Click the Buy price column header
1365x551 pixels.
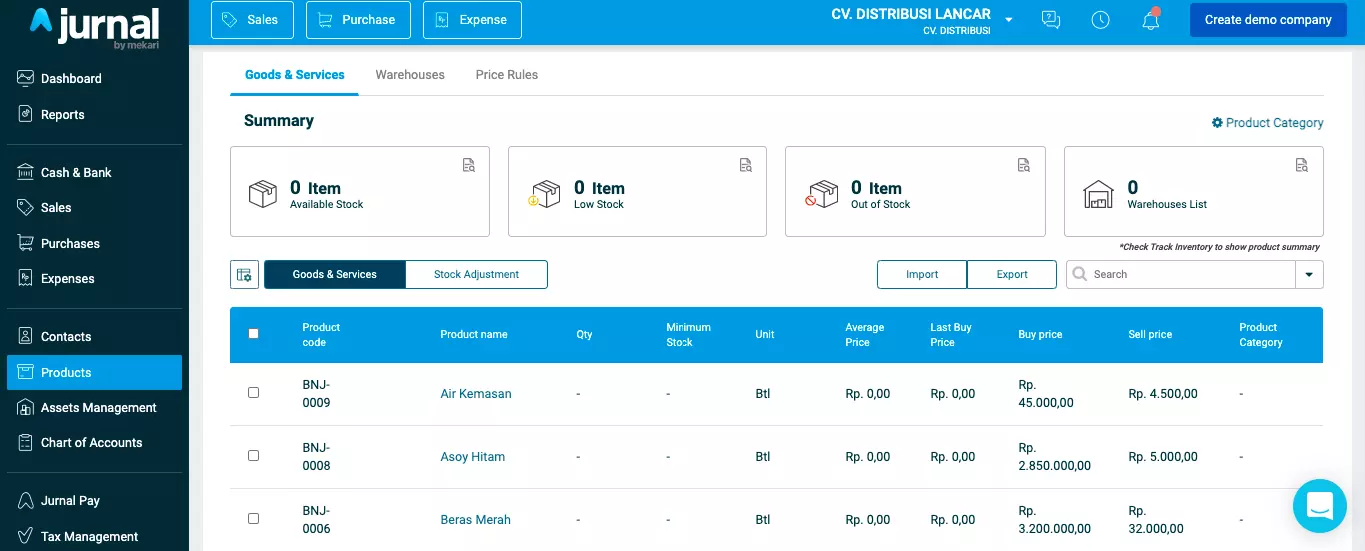coord(1040,335)
